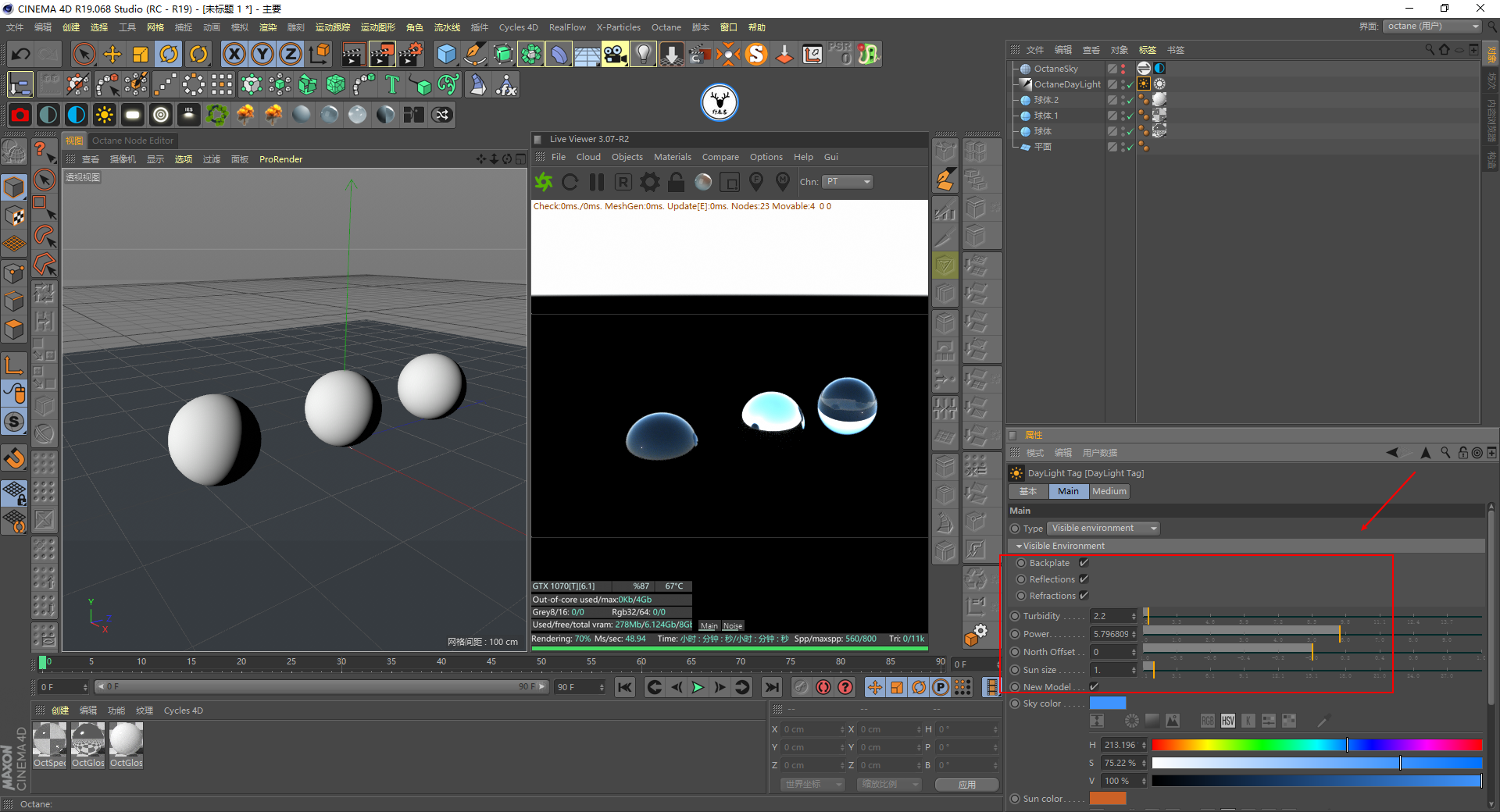This screenshot has width=1500, height=812.
Task: Select the Move tool
Action: pyautogui.click(x=112, y=54)
